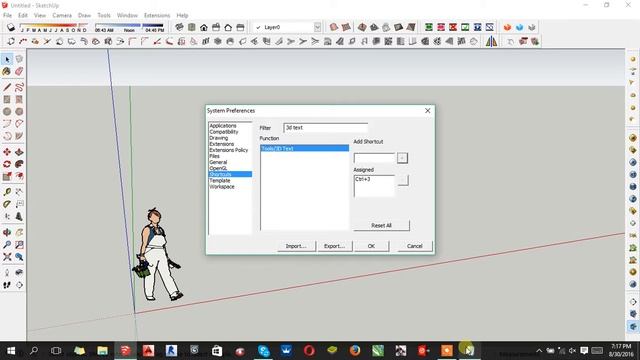Select Tools/3D Text function entry

(x=304, y=149)
